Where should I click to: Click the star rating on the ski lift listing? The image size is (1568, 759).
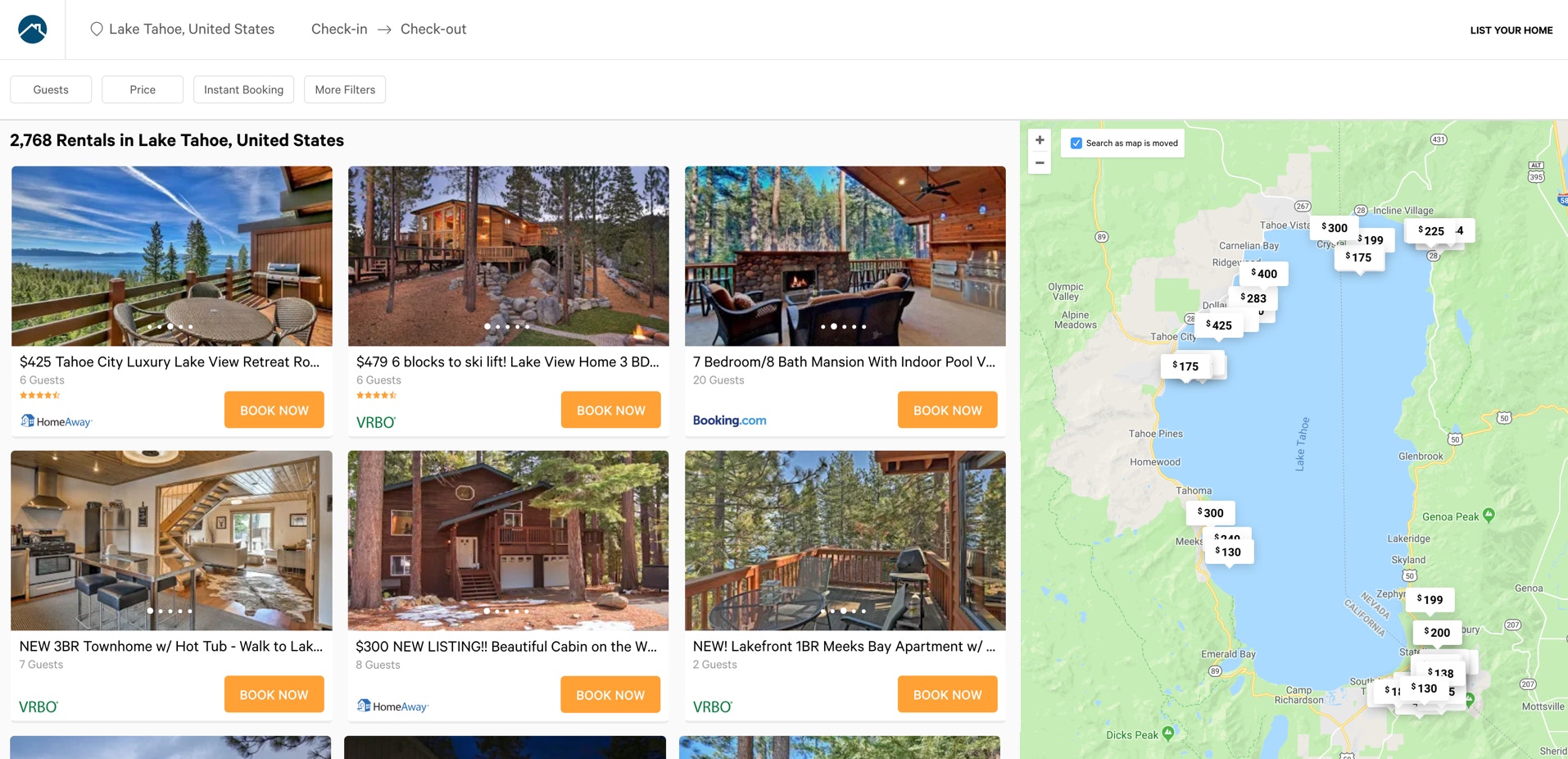click(377, 395)
